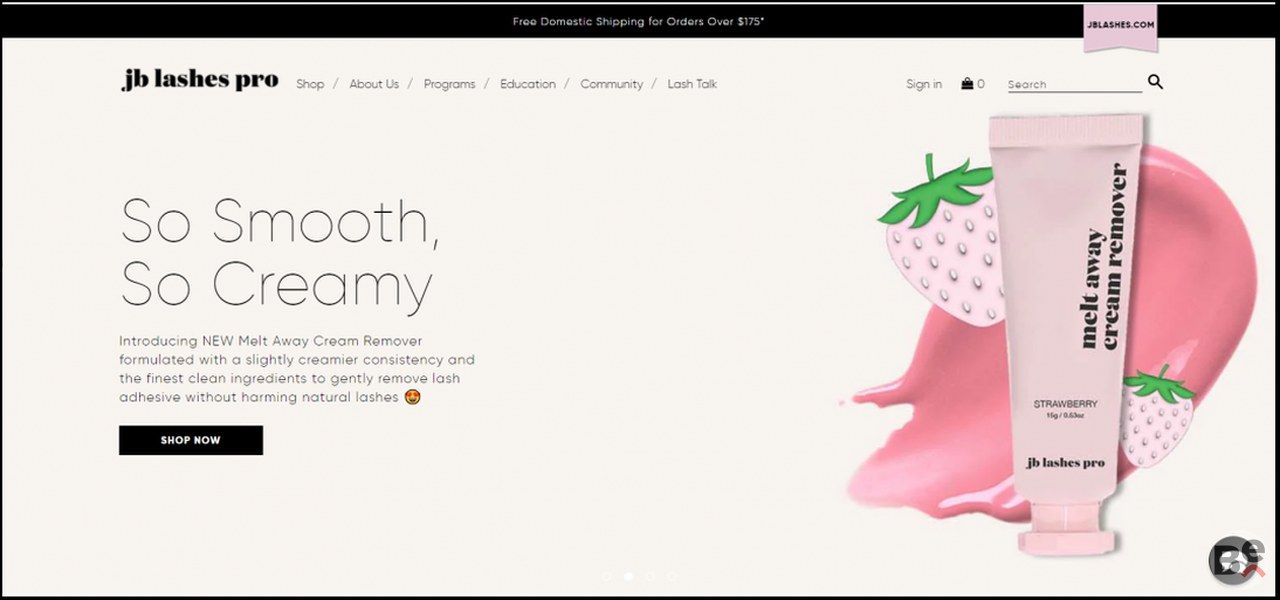Focus the Search input field
The height and width of the screenshot is (600, 1280).
pyautogui.click(x=1073, y=84)
